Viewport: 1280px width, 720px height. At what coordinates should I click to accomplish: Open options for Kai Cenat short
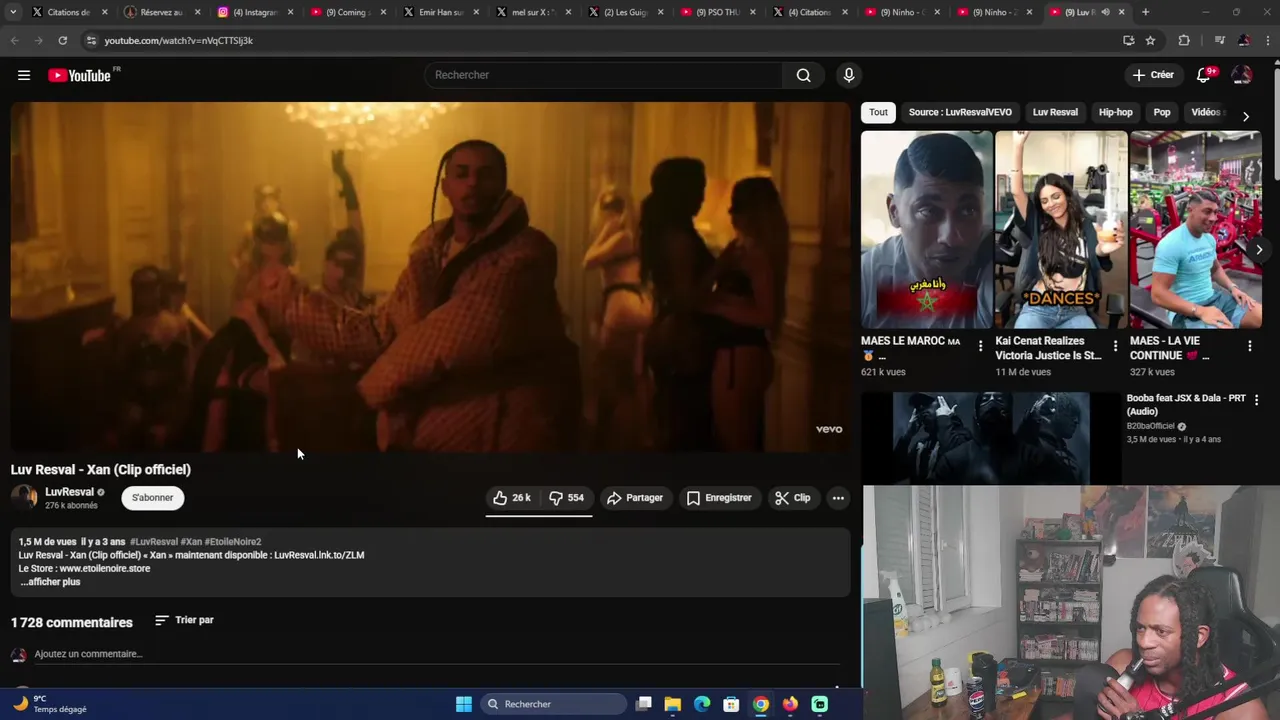(x=1115, y=346)
